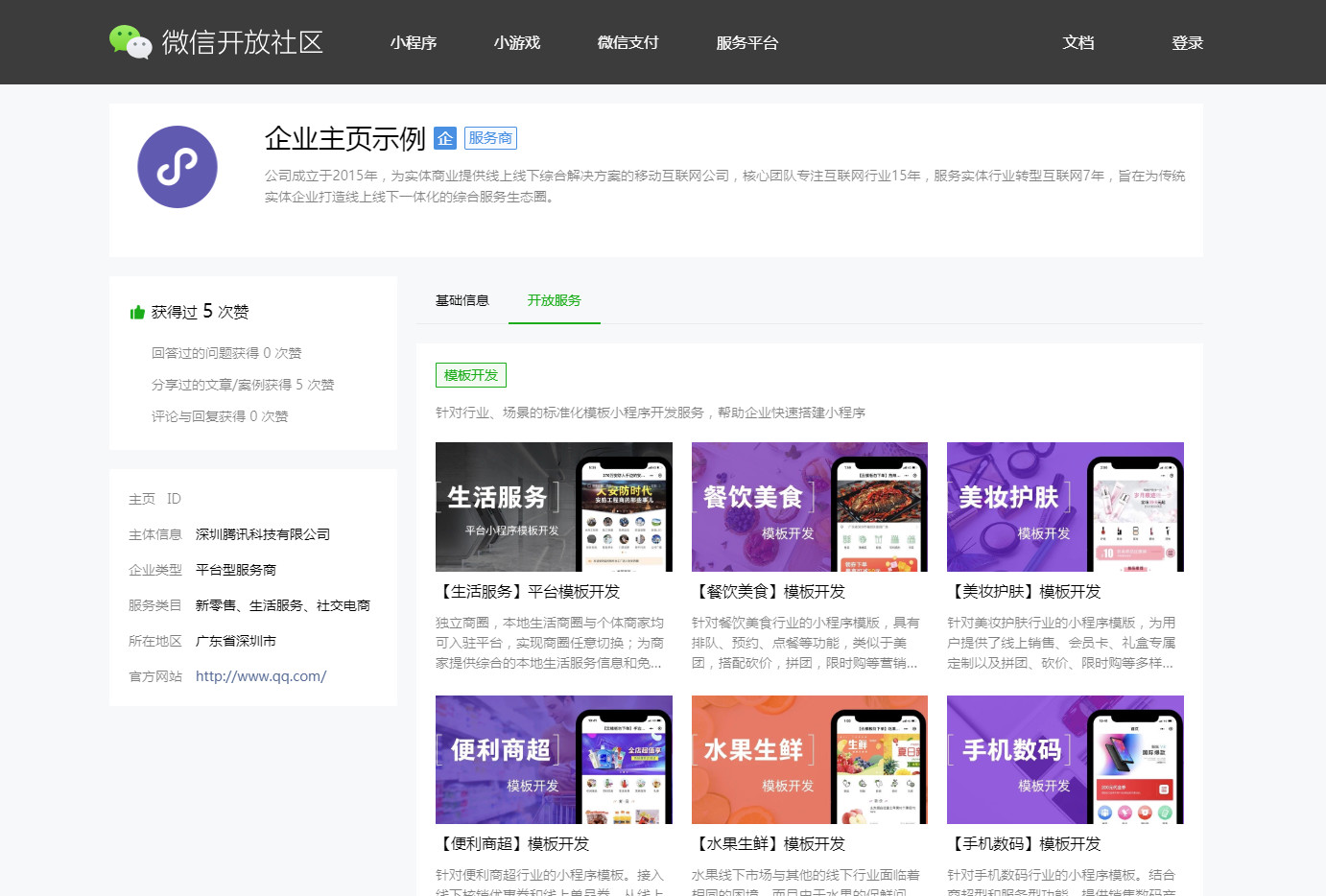Go to 微信支付 section
This screenshot has width=1326, height=896.
(x=628, y=42)
